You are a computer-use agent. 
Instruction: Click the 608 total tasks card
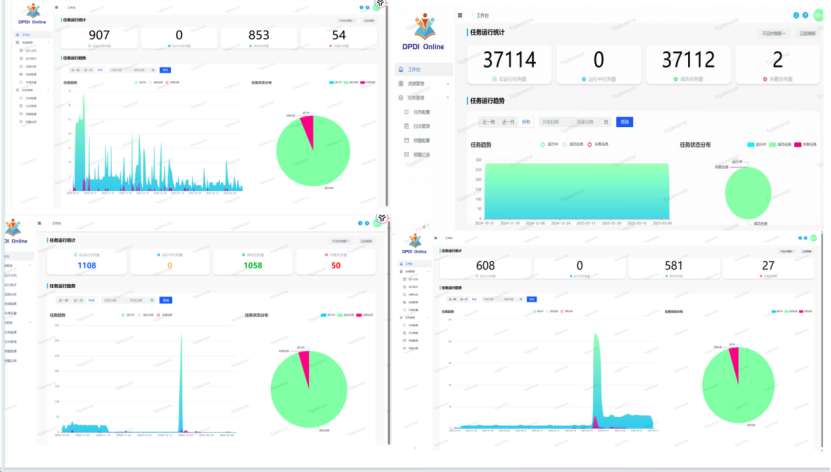coord(485,267)
